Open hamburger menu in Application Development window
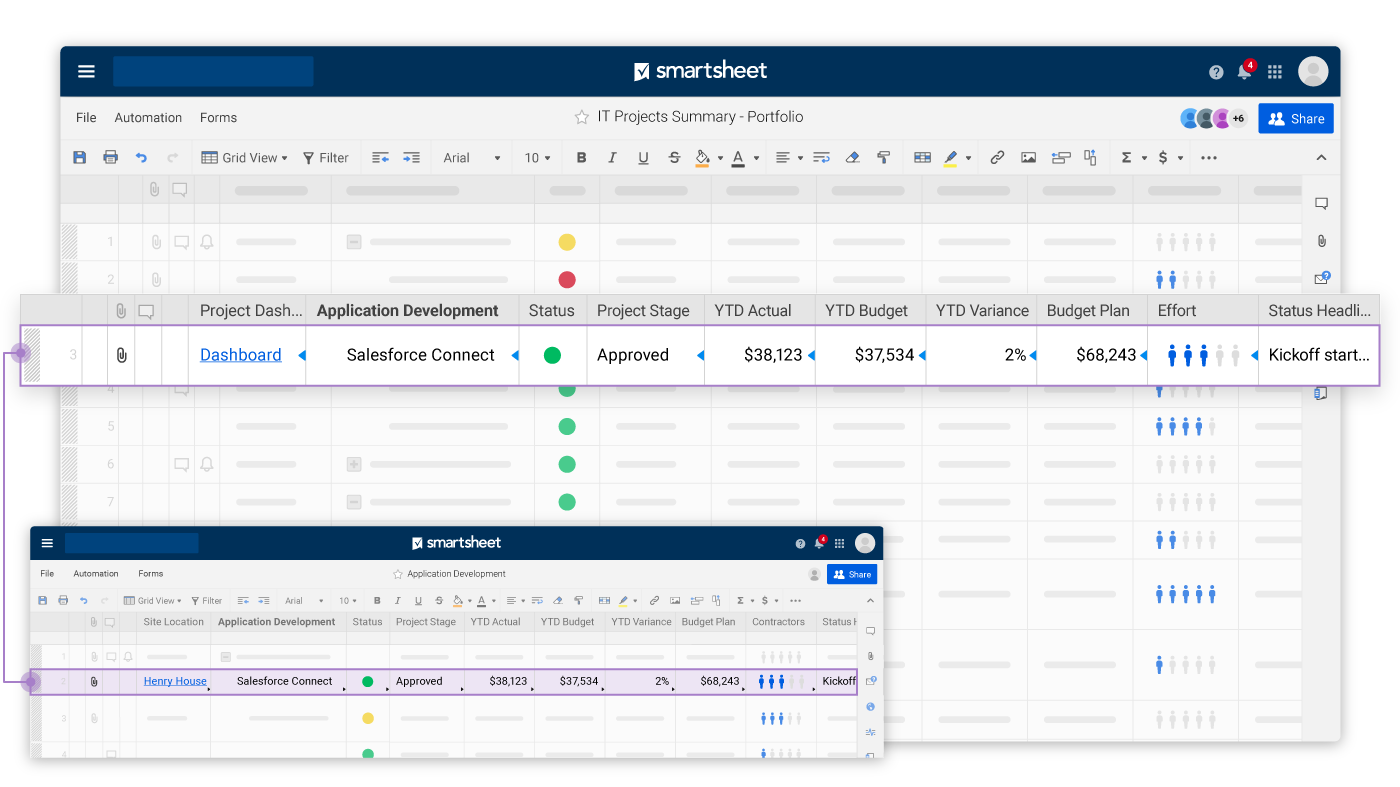Image resolution: width=1400 pixels, height=787 pixels. click(47, 543)
